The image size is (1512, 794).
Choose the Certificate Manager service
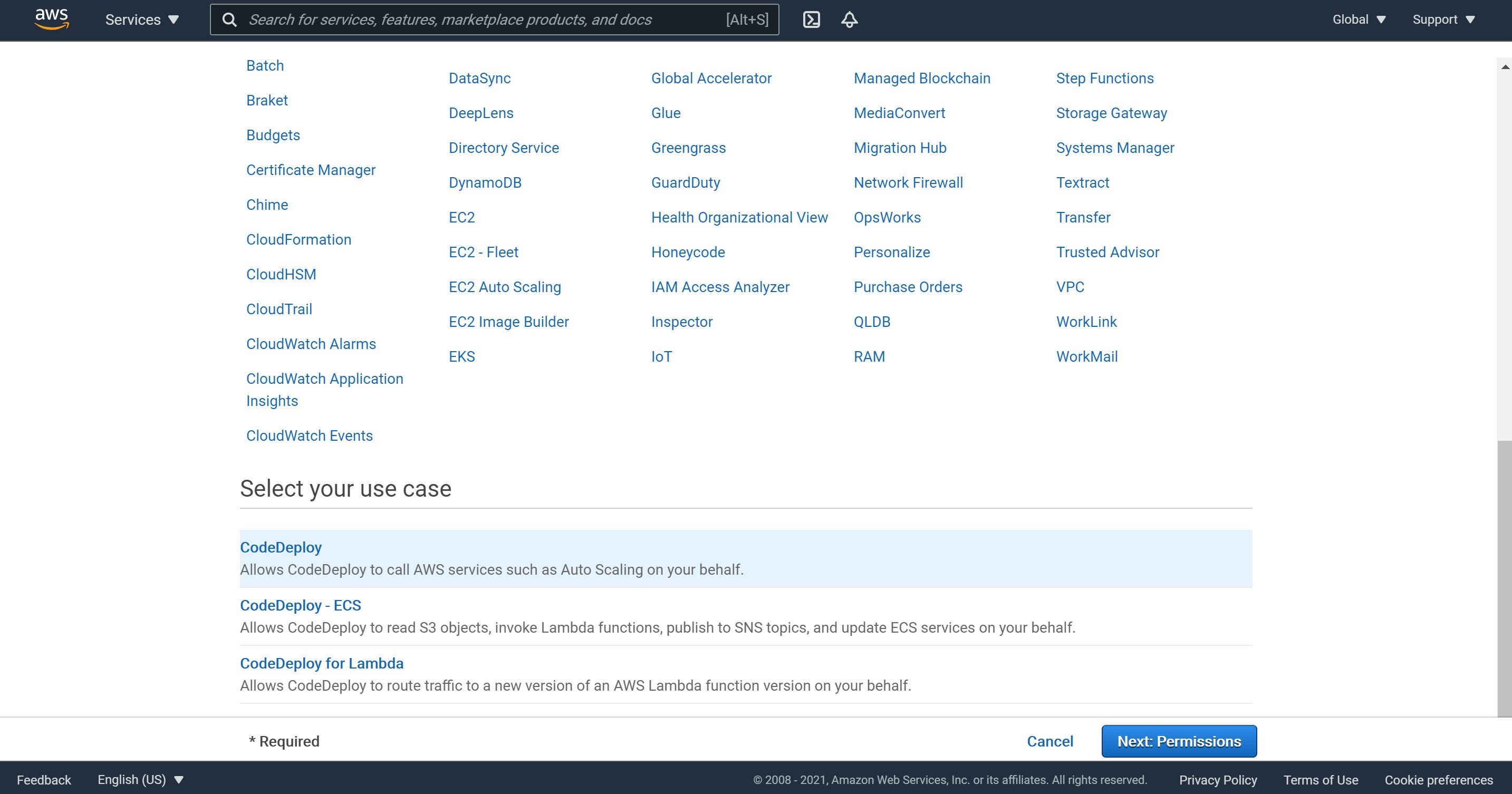click(x=311, y=170)
